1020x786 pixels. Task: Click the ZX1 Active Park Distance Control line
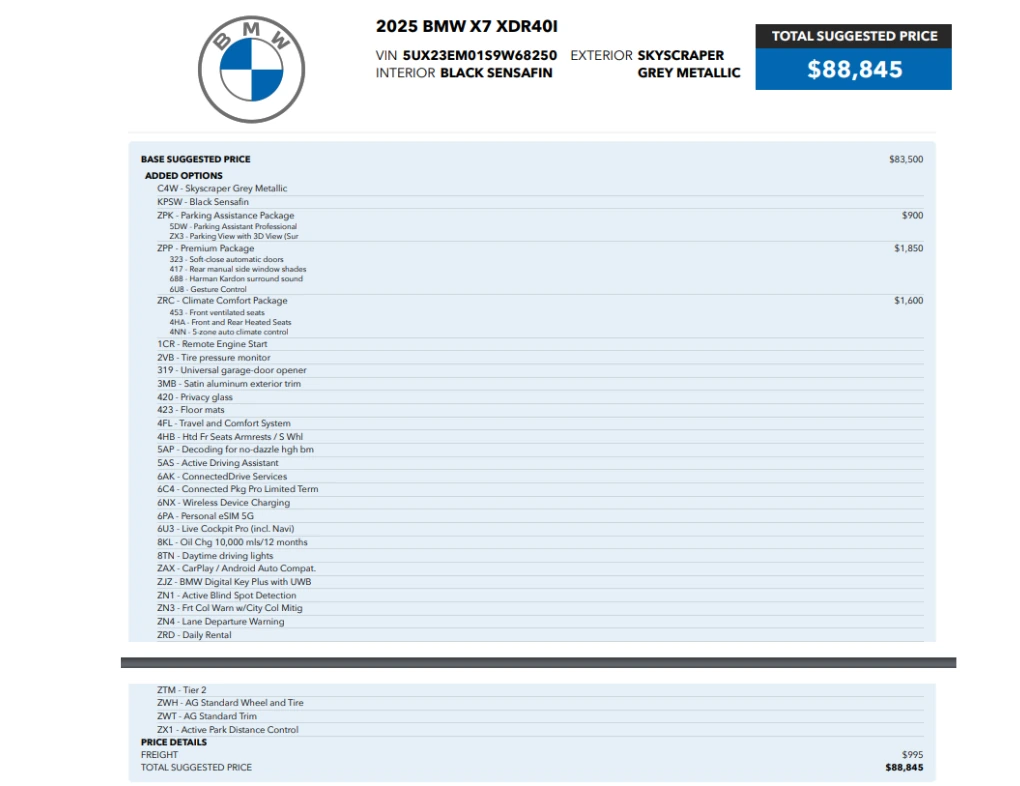pyautogui.click(x=227, y=729)
